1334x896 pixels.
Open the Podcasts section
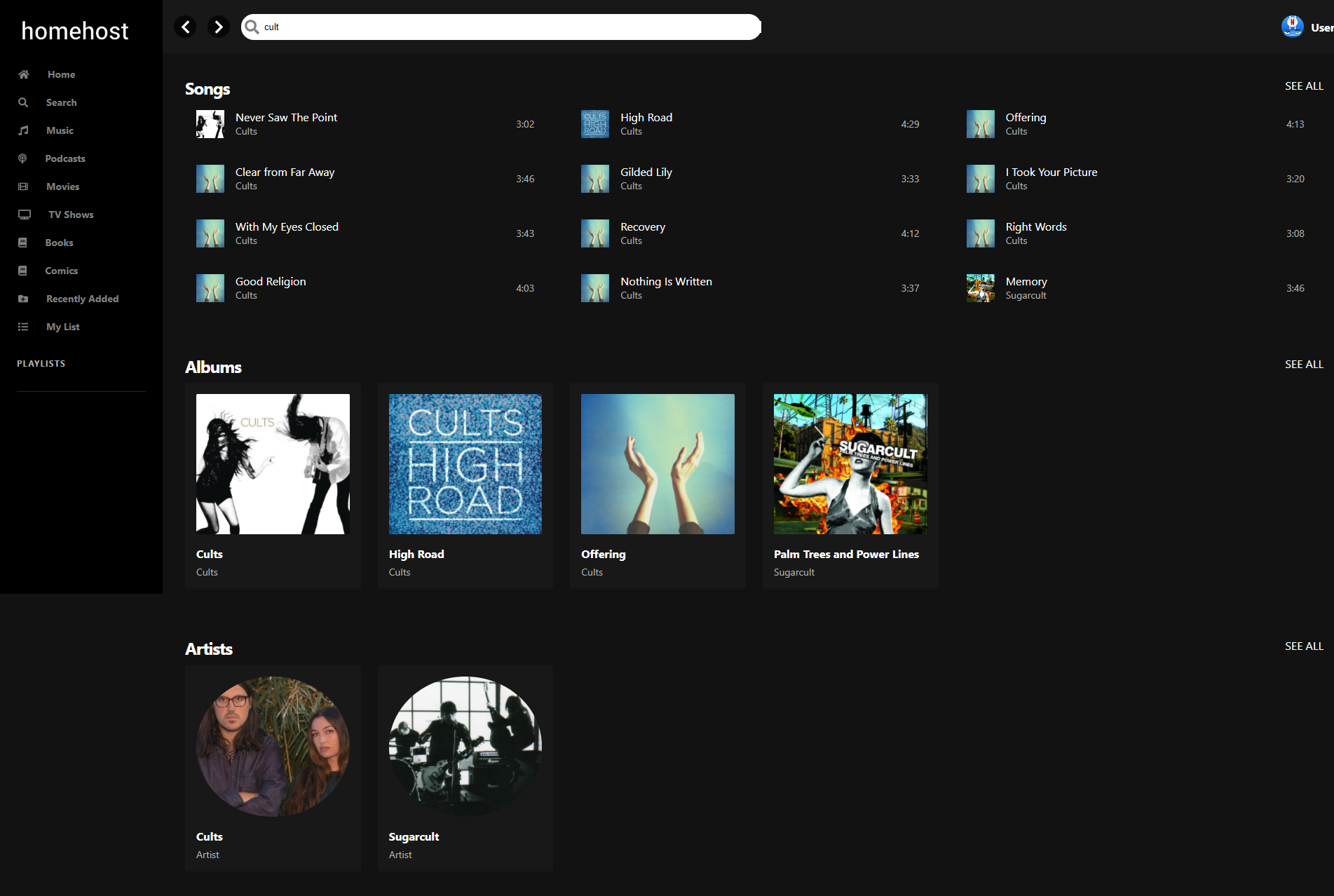65,158
